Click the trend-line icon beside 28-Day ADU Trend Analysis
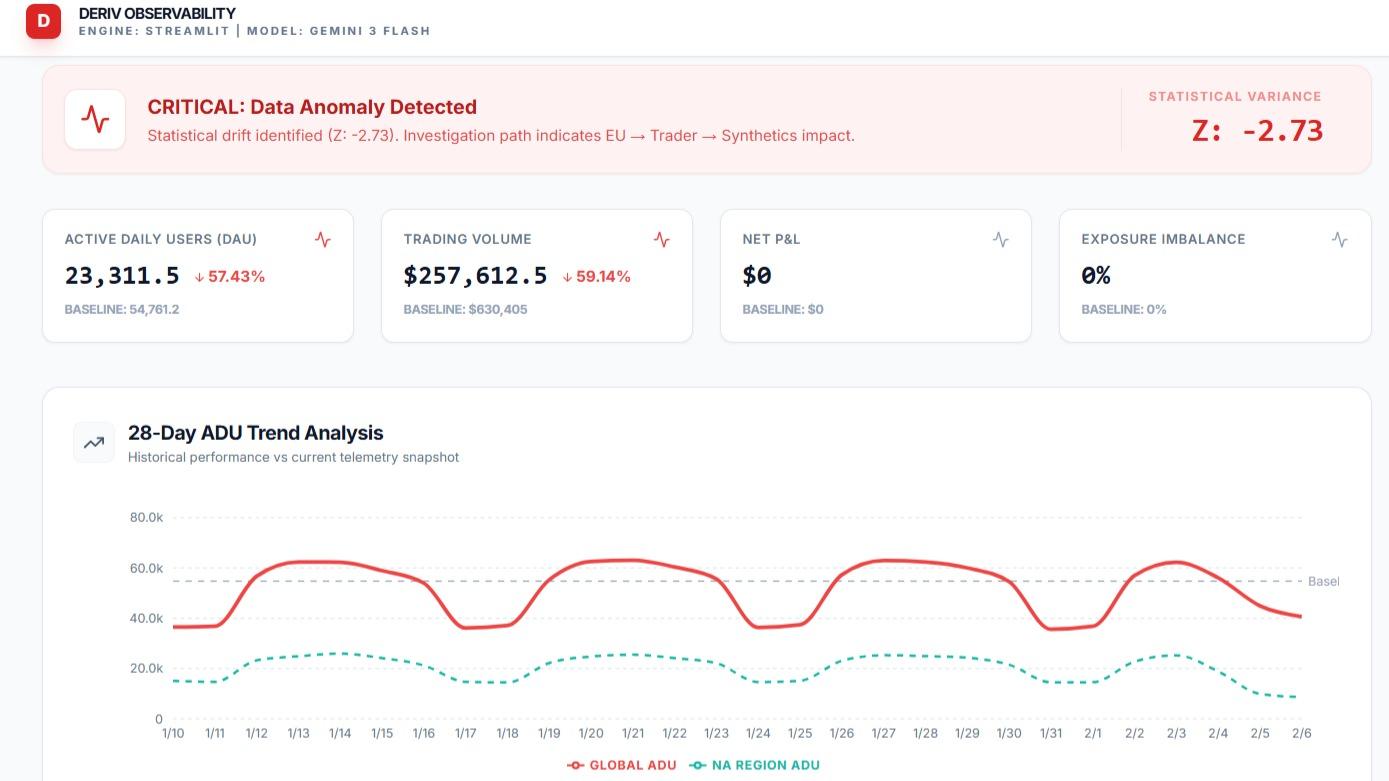This screenshot has width=1389, height=781. 93,441
